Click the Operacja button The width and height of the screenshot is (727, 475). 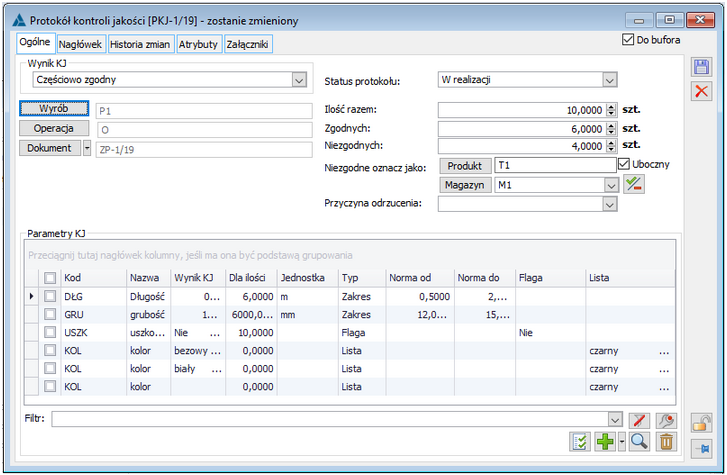point(54,128)
